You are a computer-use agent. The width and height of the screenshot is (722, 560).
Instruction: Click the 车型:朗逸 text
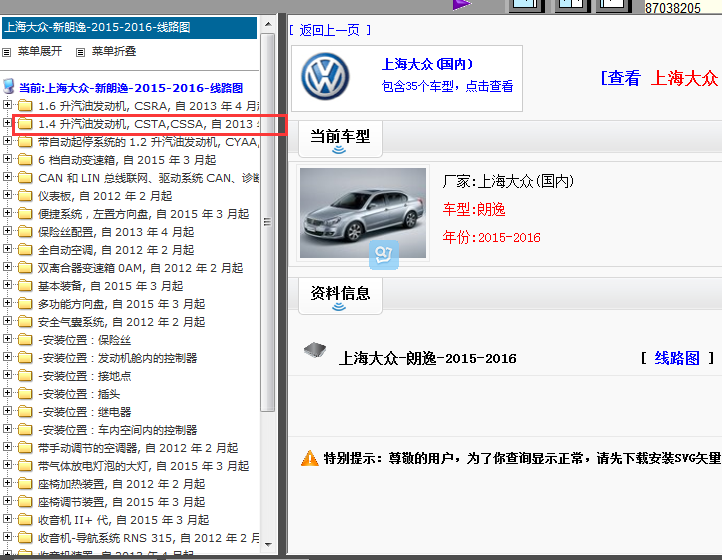tap(474, 210)
